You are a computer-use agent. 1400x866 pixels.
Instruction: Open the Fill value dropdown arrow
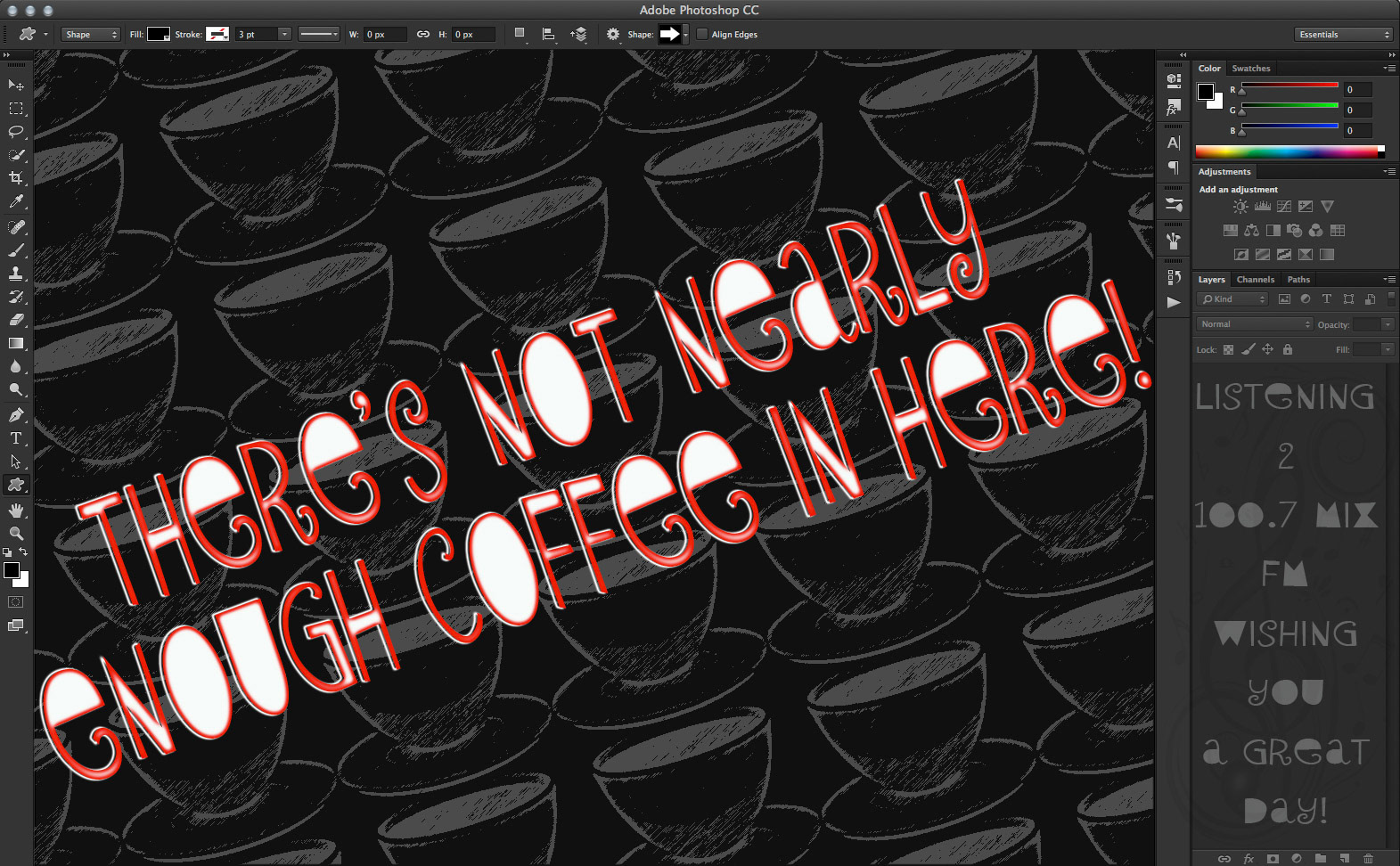pos(1388,350)
